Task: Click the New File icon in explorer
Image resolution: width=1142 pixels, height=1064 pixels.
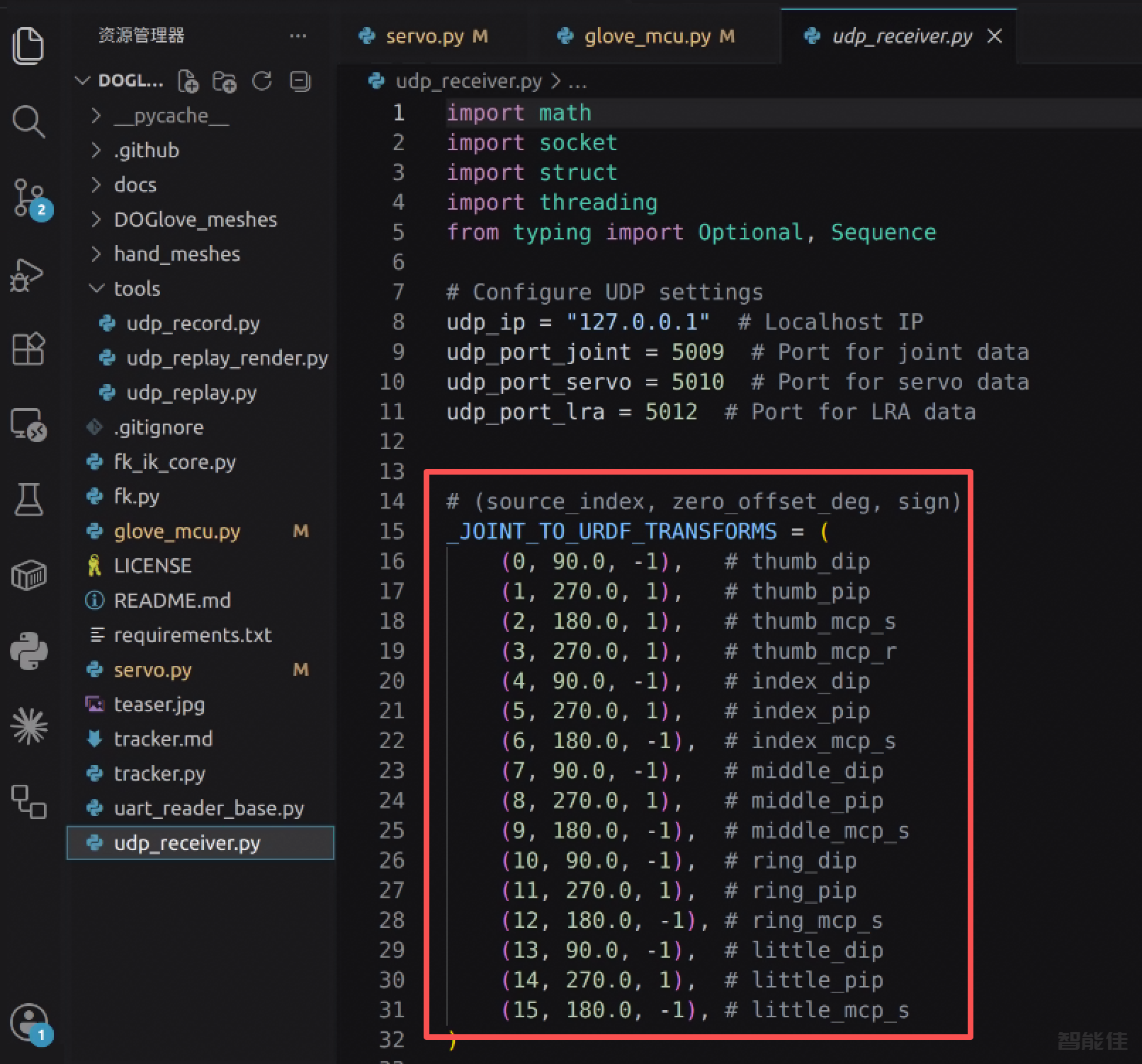Action: point(188,81)
